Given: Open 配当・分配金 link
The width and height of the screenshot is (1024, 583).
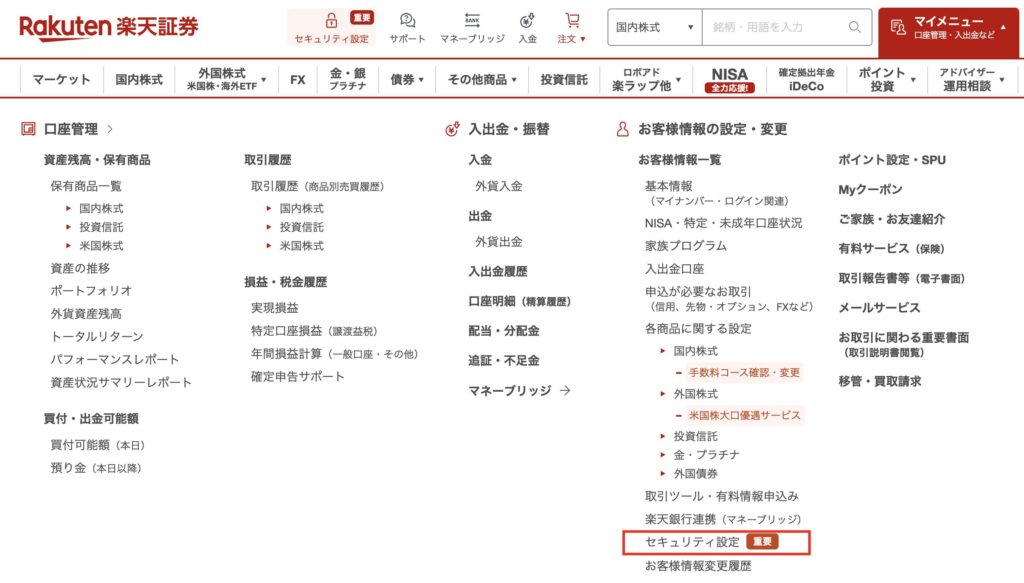Looking at the screenshot, I should 504,331.
